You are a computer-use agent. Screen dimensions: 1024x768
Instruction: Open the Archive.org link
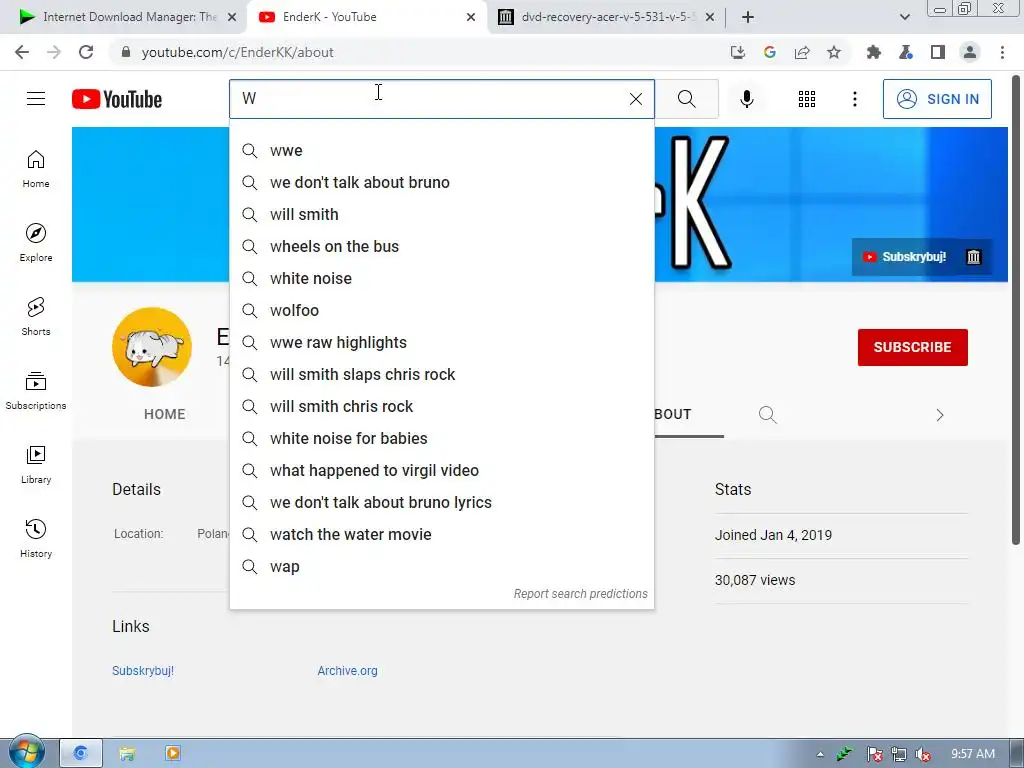(347, 671)
